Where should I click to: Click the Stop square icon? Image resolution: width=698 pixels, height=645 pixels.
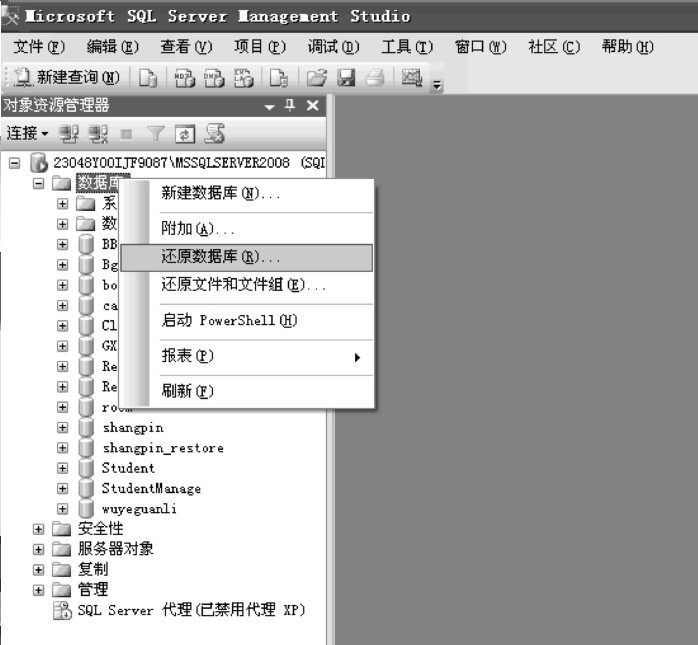tap(127, 134)
